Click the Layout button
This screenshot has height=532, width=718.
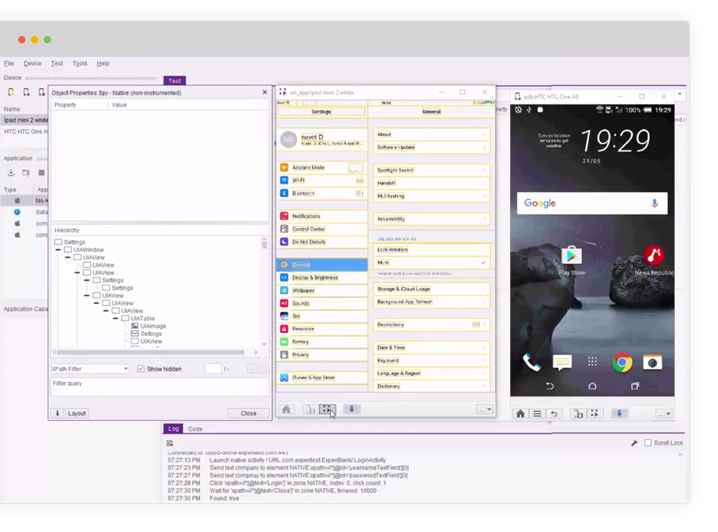click(x=77, y=413)
